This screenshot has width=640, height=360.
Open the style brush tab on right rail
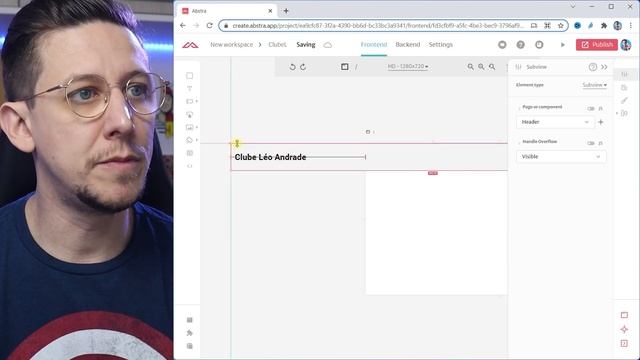coord(624,100)
